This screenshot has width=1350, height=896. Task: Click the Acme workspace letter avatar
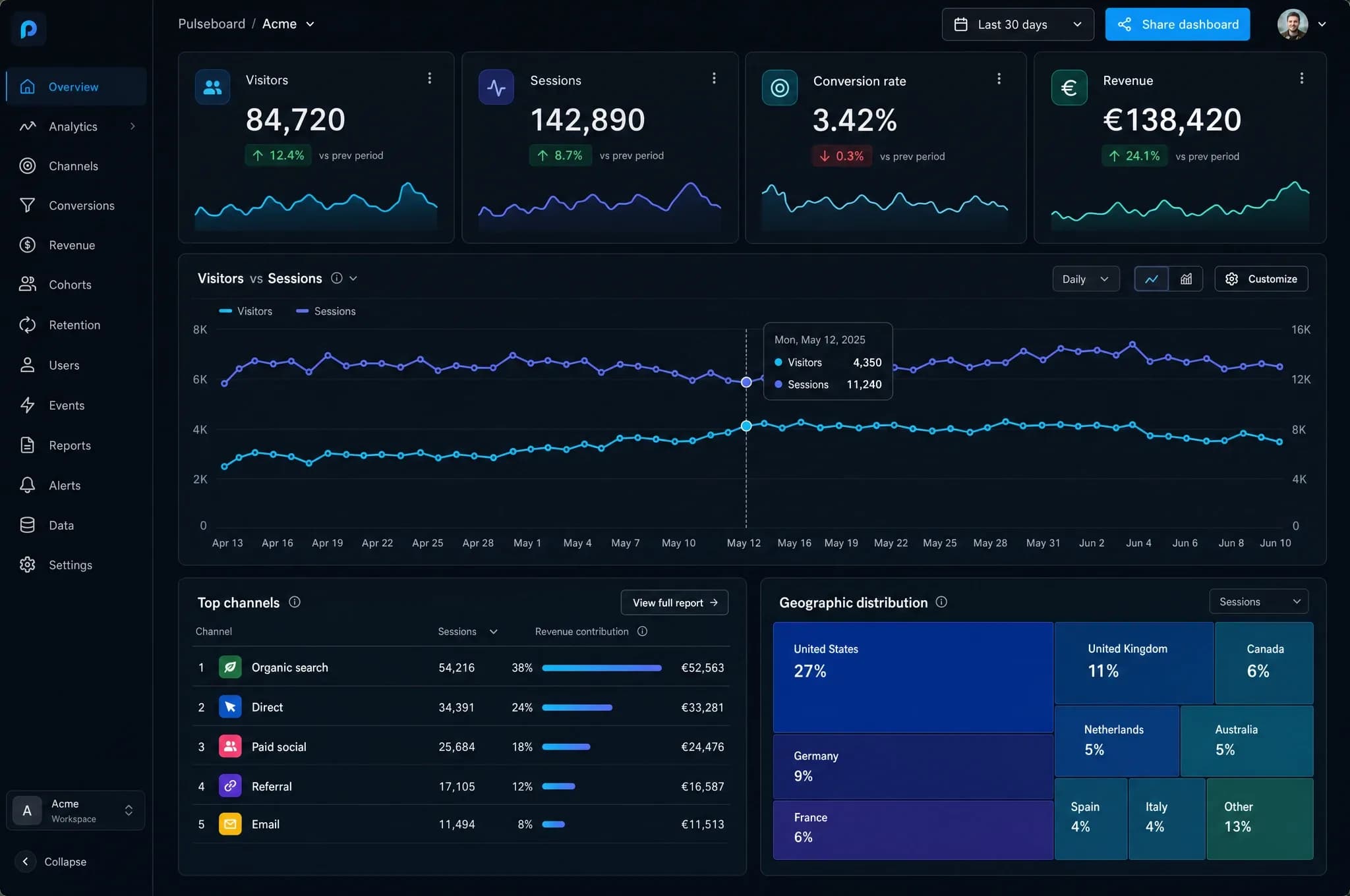[x=27, y=810]
